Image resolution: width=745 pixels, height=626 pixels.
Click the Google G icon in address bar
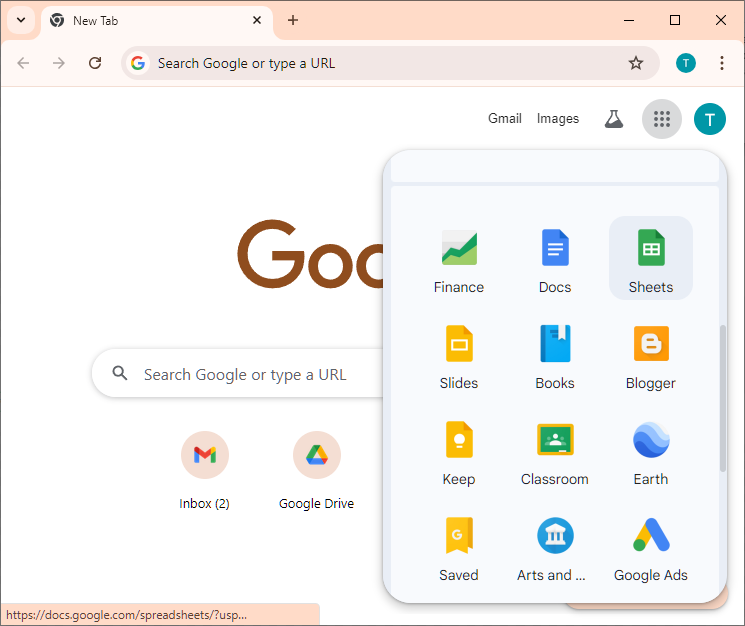pyautogui.click(x=138, y=63)
